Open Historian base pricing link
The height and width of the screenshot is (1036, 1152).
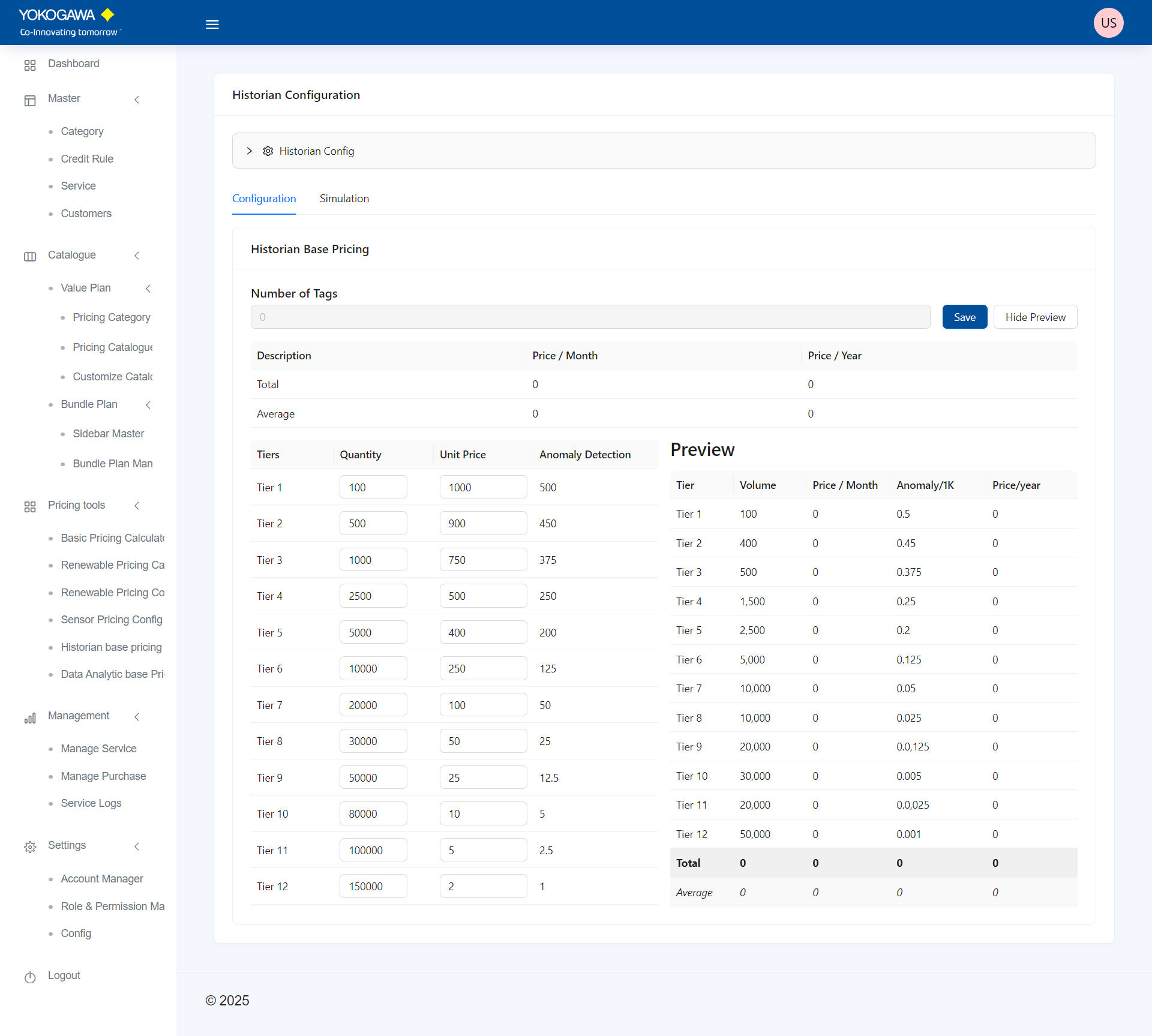[111, 647]
